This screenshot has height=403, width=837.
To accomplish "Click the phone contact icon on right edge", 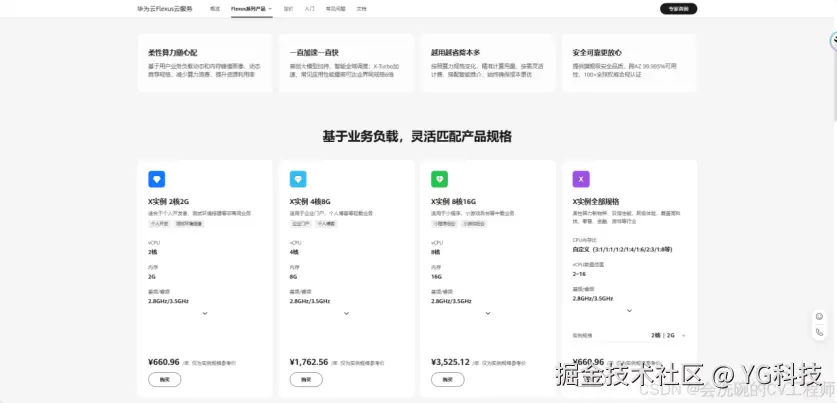I will coord(819,332).
